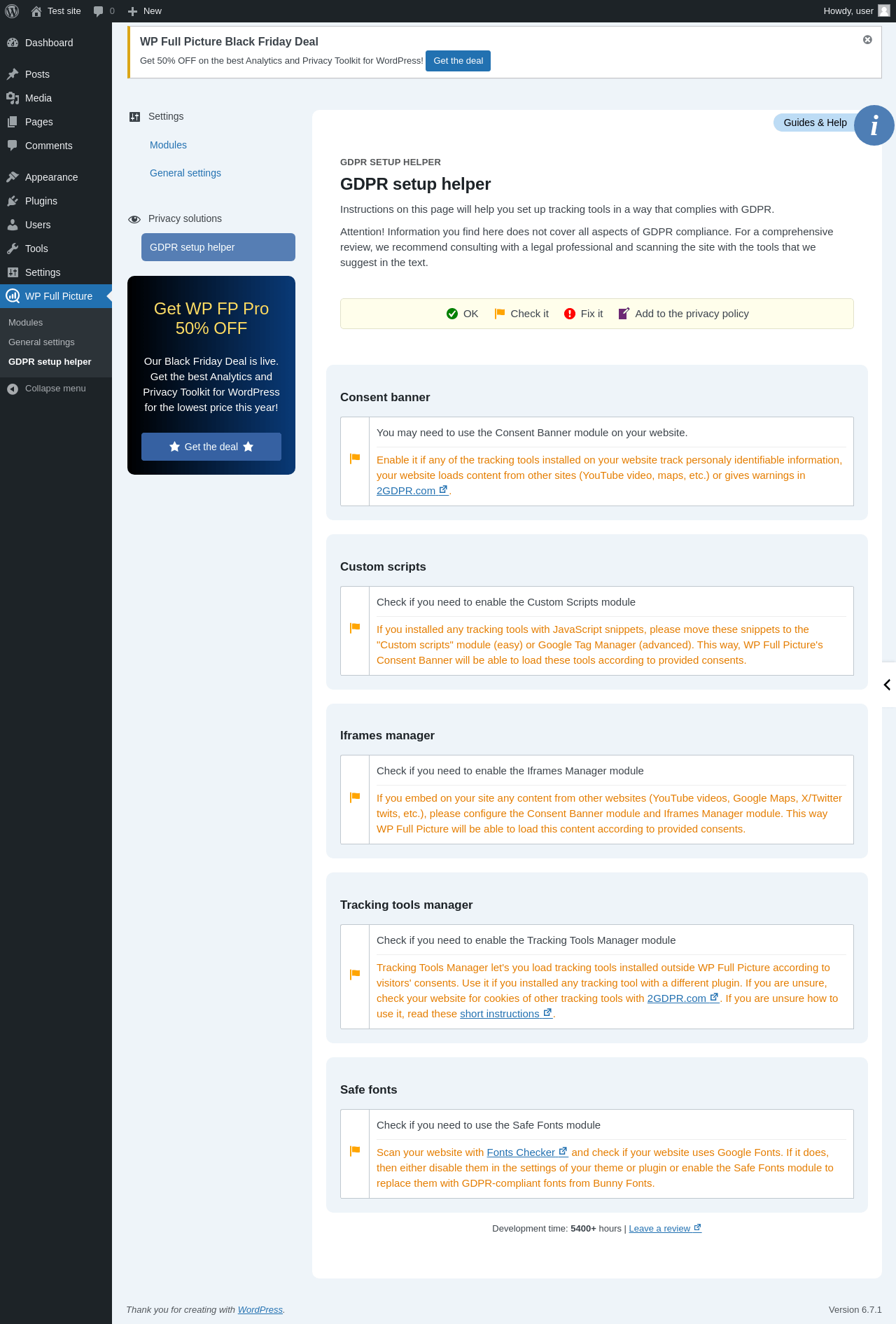Open 2GDPR.com link in Tracking tools manager

coord(683,998)
